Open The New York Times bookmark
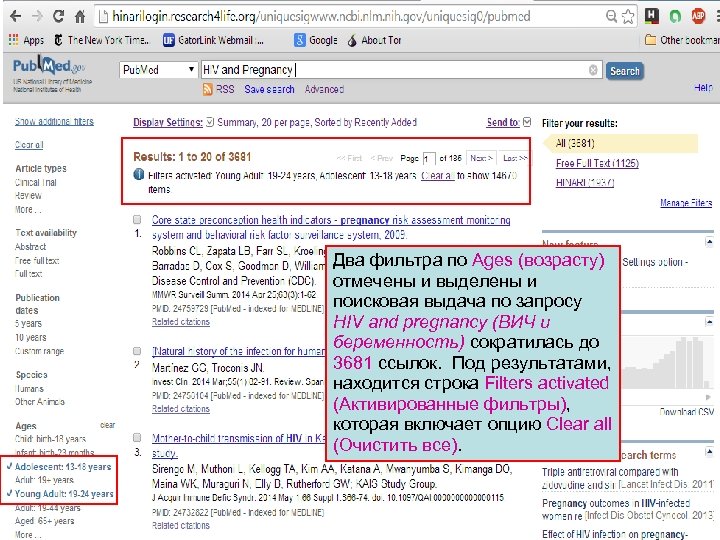This screenshot has height=540, width=720. tap(101, 40)
